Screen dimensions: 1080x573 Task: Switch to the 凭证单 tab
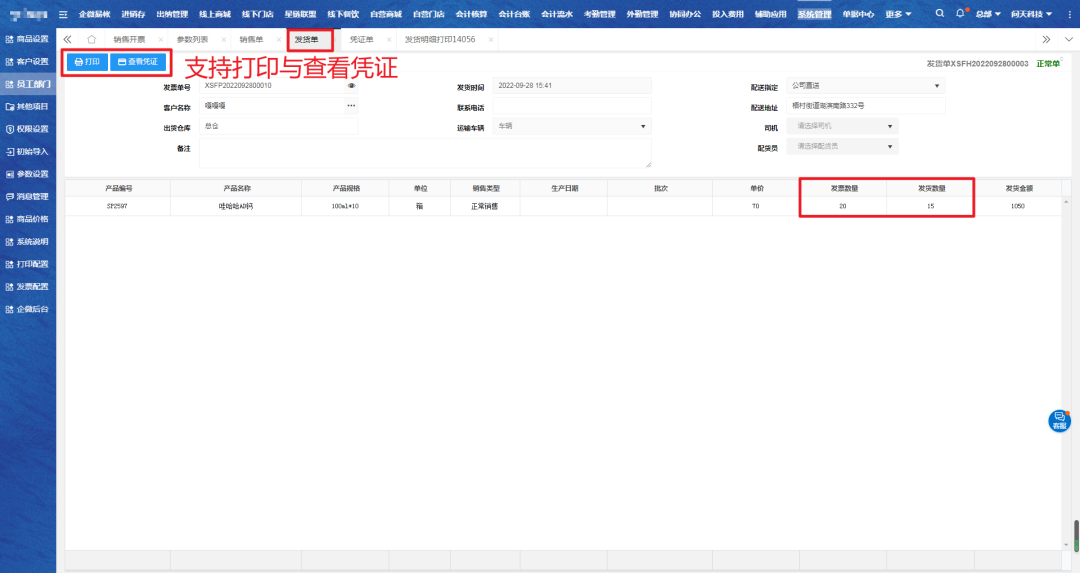361,39
